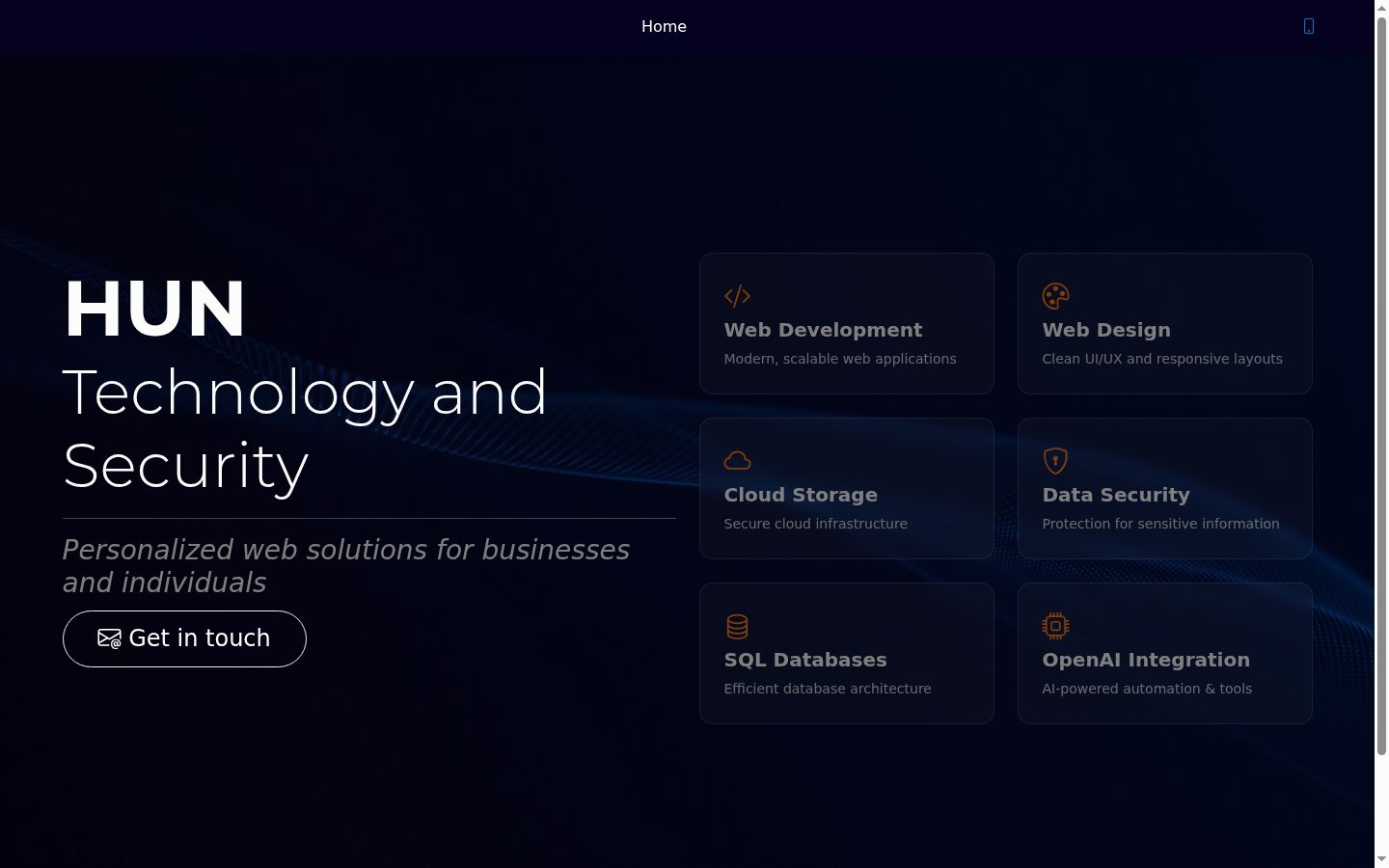Image resolution: width=1389 pixels, height=868 pixels.
Task: Click the mobile phone icon in the header
Action: (x=1309, y=26)
